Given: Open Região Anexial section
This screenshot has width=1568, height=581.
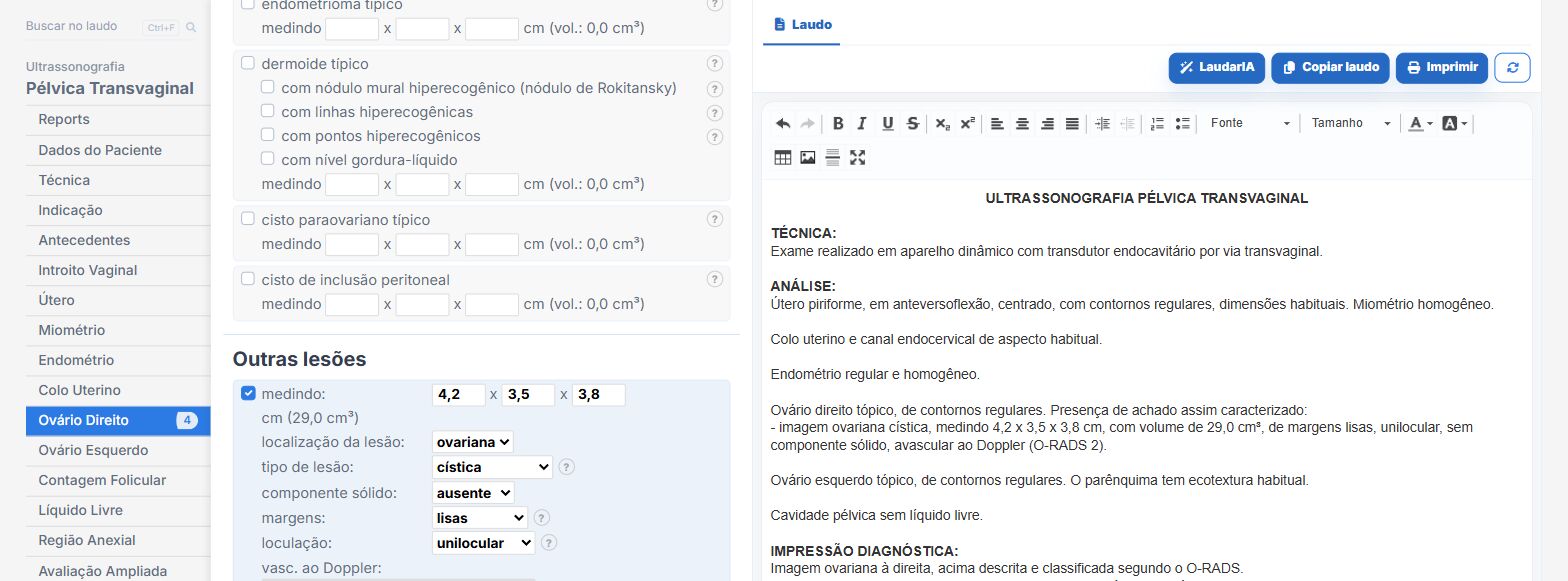Looking at the screenshot, I should (x=118, y=540).
